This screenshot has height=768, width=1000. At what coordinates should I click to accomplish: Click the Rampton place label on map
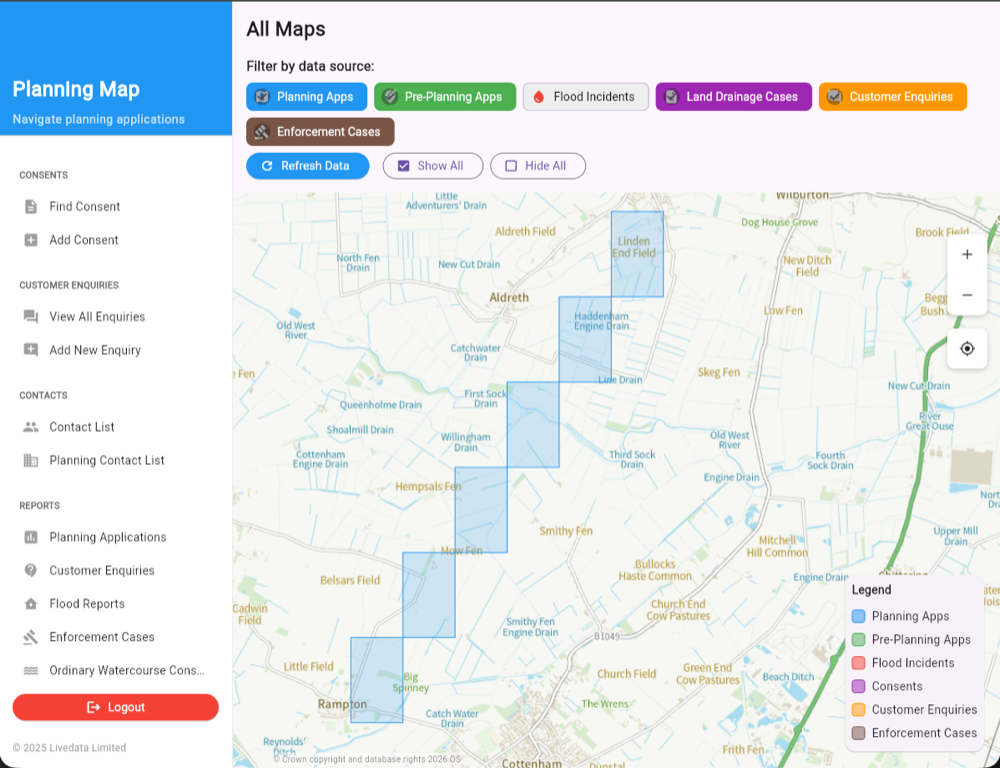click(x=342, y=704)
